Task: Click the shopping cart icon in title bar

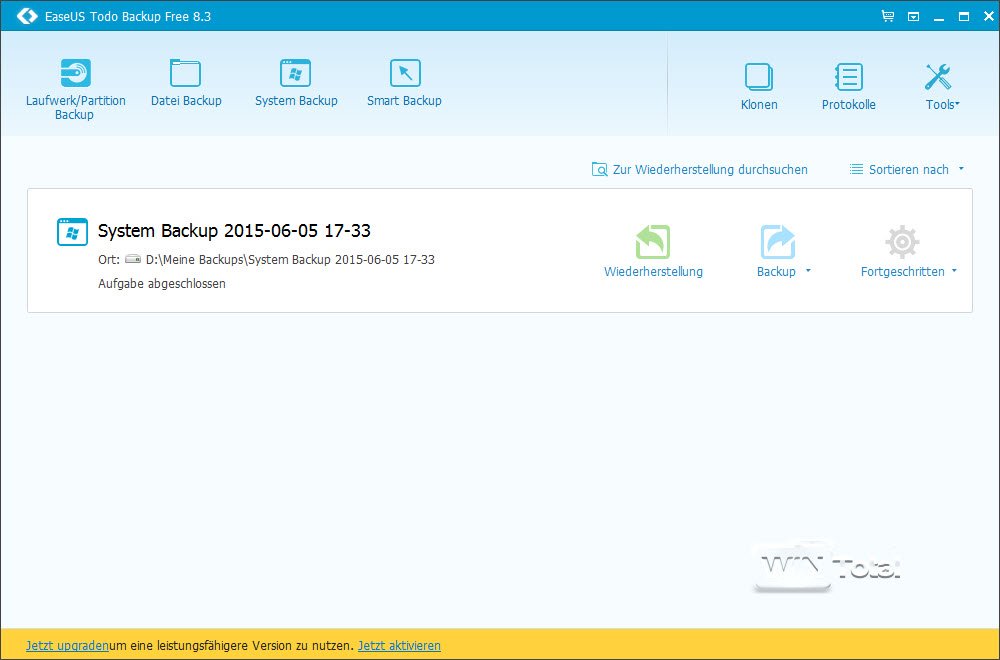Action: pyautogui.click(x=888, y=16)
